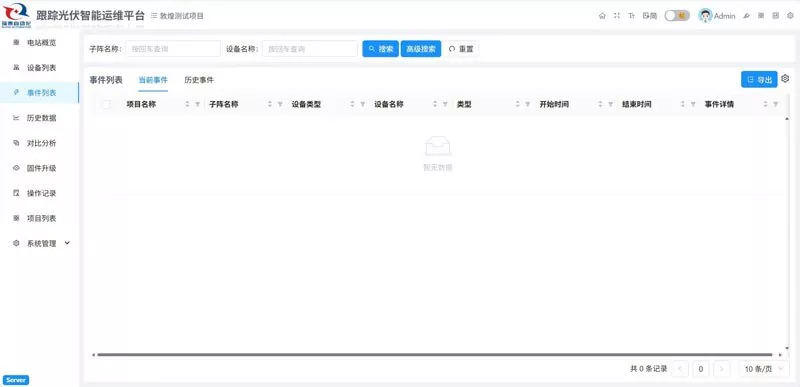Filter the 结束时间 column
800x387 pixels.
pos(693,105)
